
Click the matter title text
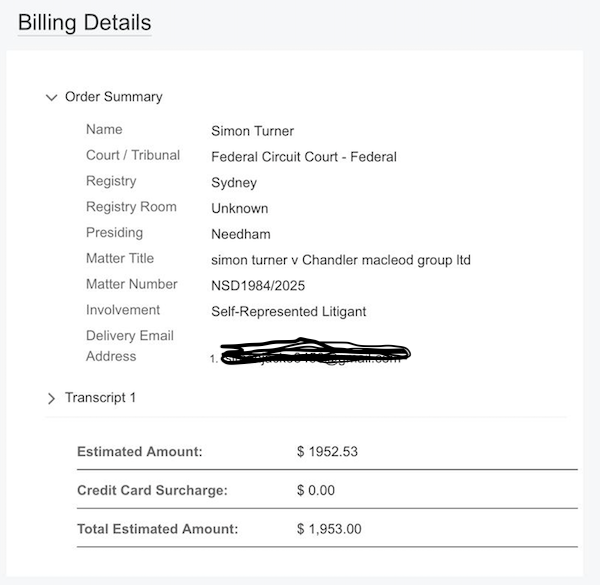340,260
